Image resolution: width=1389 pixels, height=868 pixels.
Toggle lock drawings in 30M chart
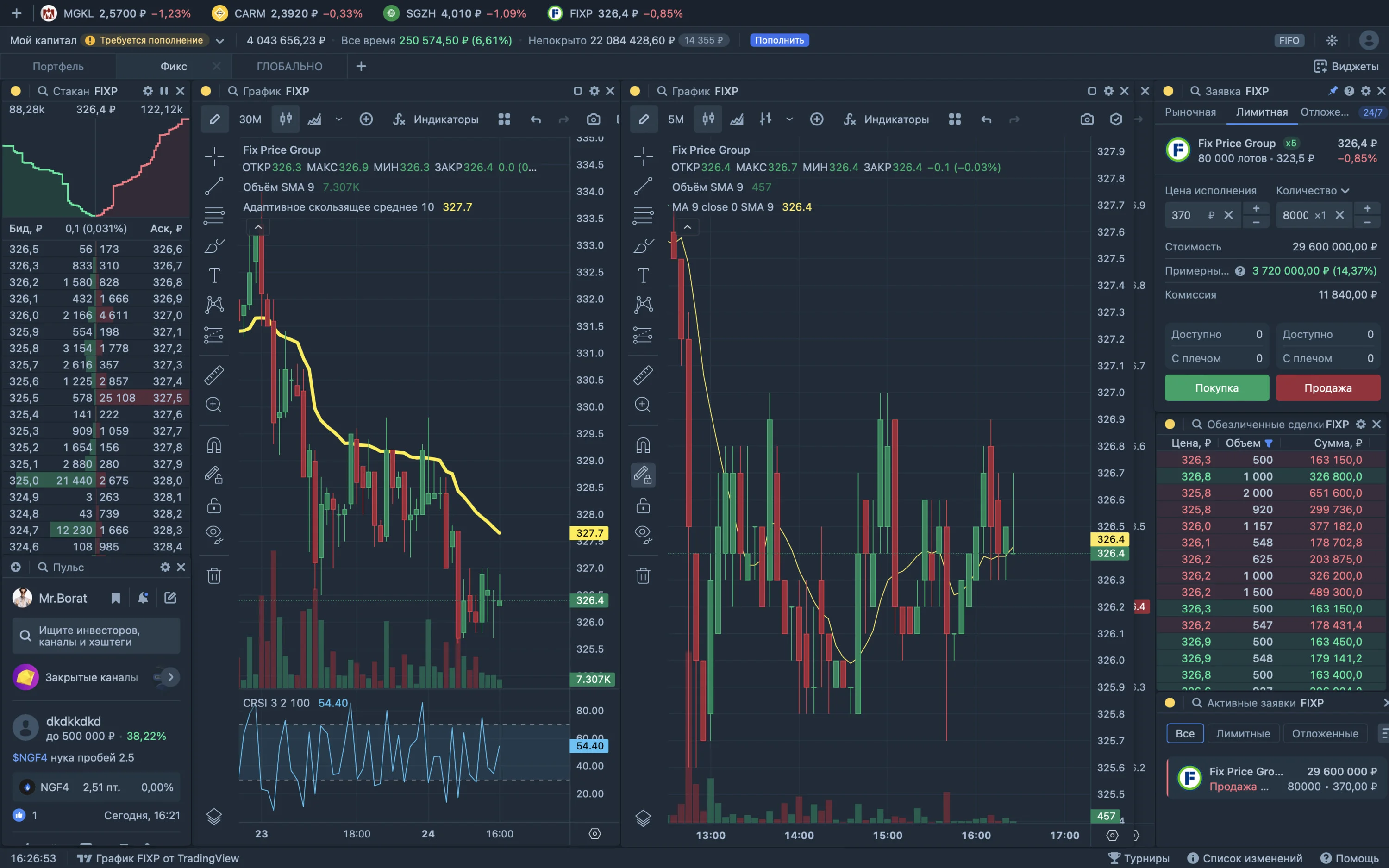coord(214,506)
